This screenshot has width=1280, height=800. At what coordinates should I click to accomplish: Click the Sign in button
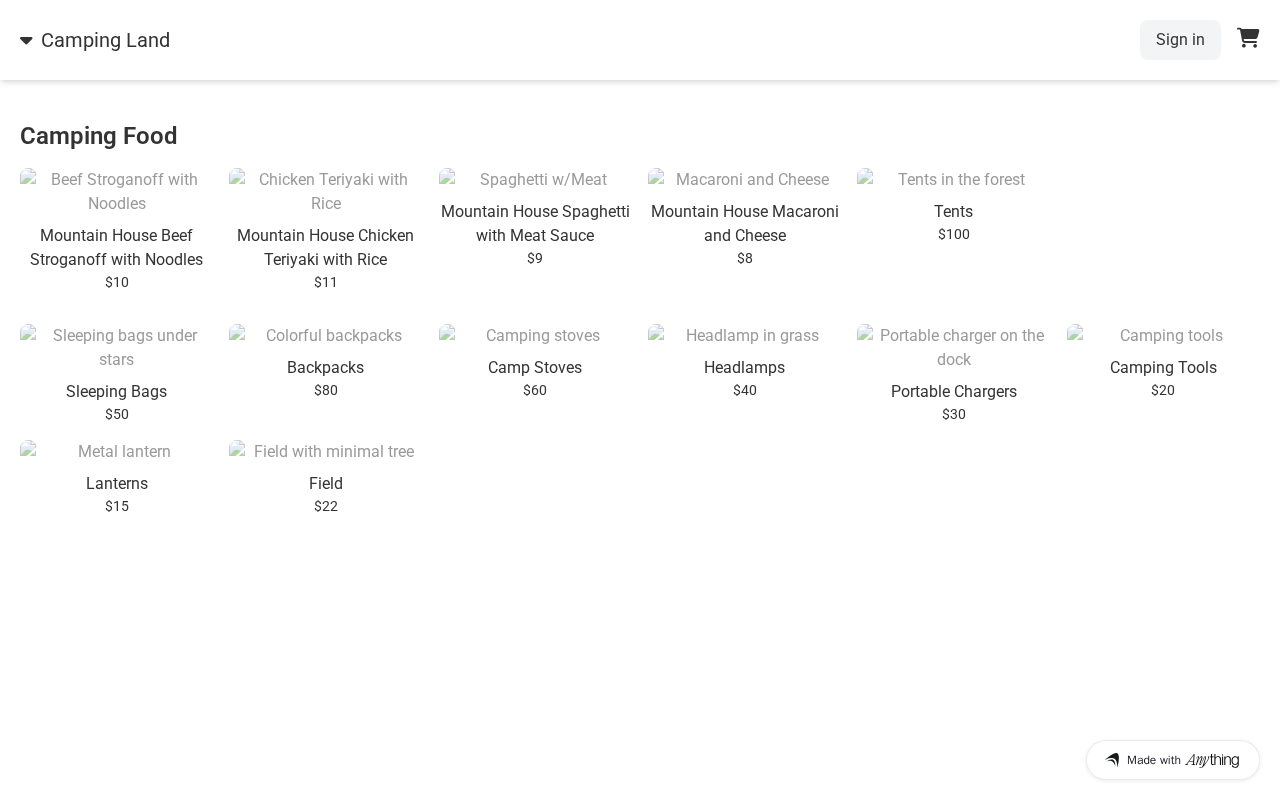pos(1180,40)
